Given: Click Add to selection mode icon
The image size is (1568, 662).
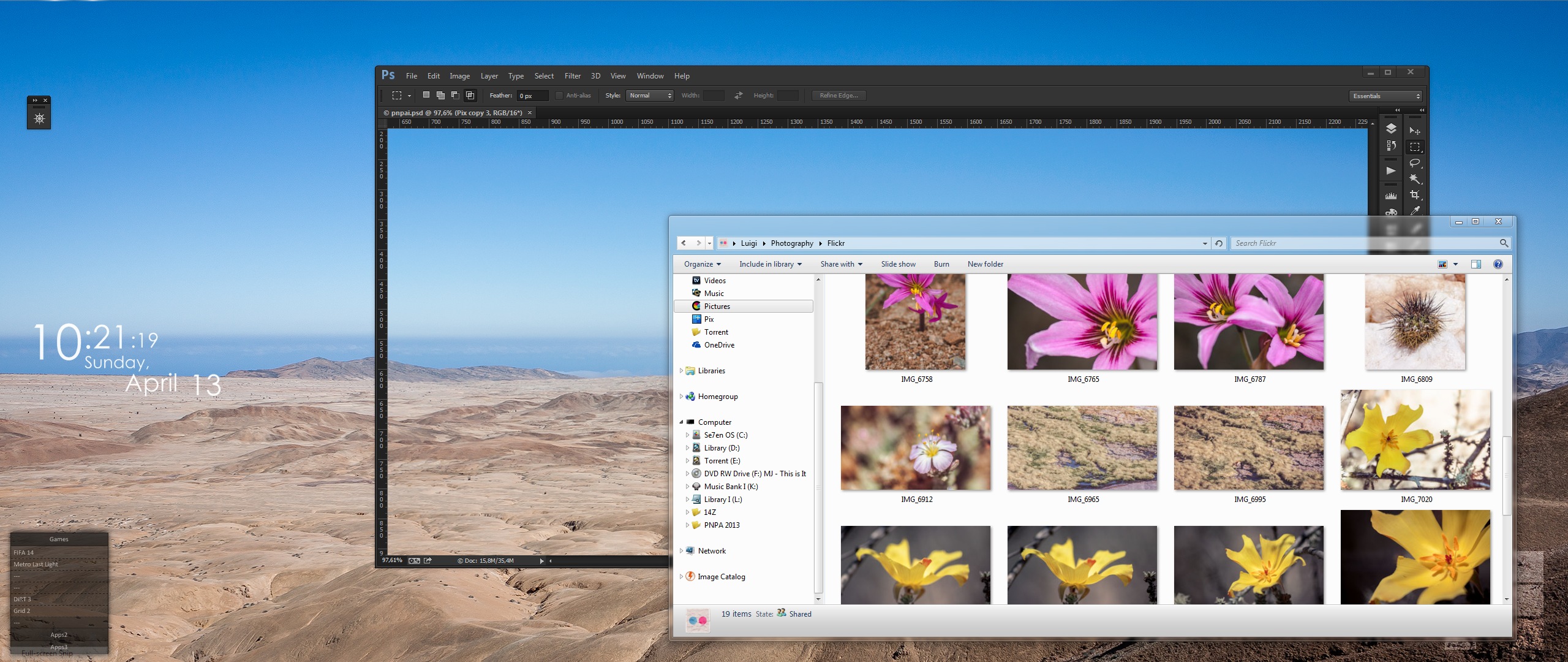Looking at the screenshot, I should point(440,95).
